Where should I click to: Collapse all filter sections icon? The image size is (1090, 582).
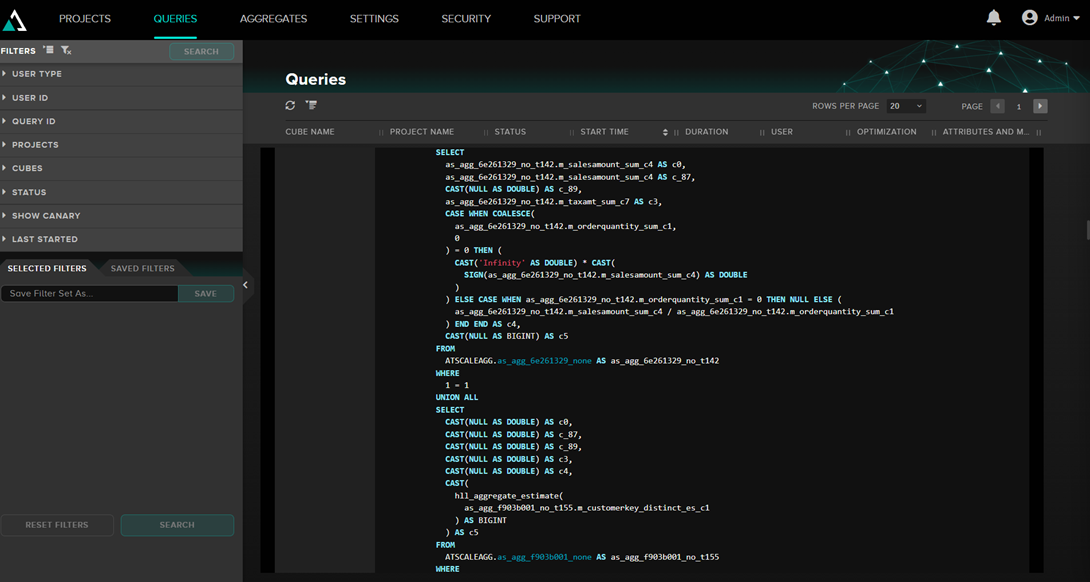coord(48,50)
